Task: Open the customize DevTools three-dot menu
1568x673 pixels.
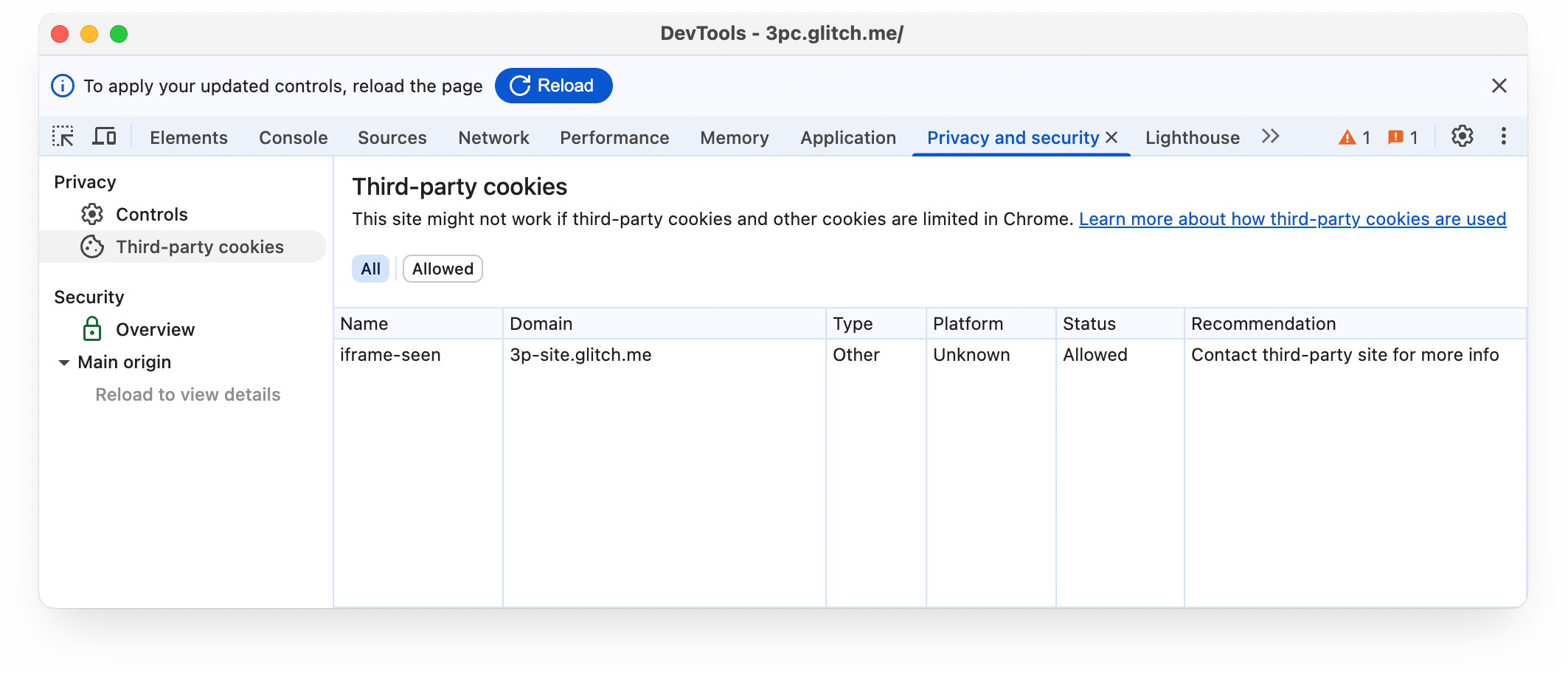Action: tap(1503, 137)
